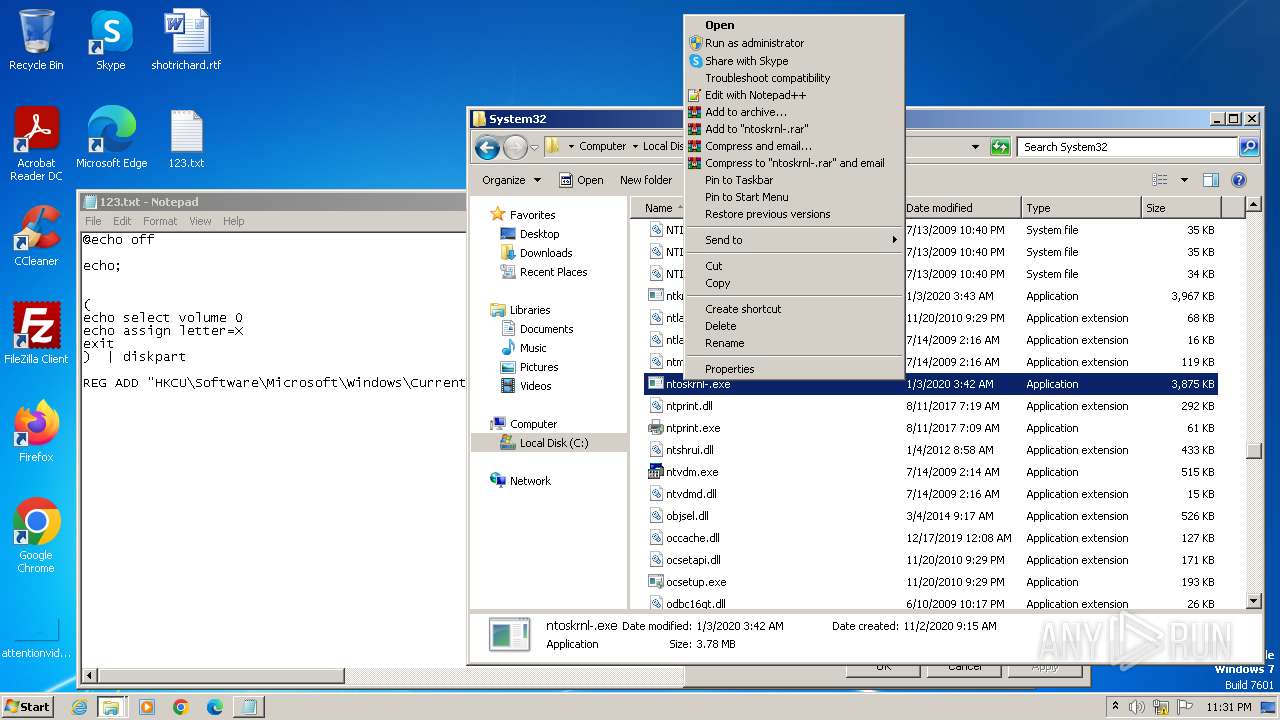Launch CCleaner from desktop

click(36, 236)
